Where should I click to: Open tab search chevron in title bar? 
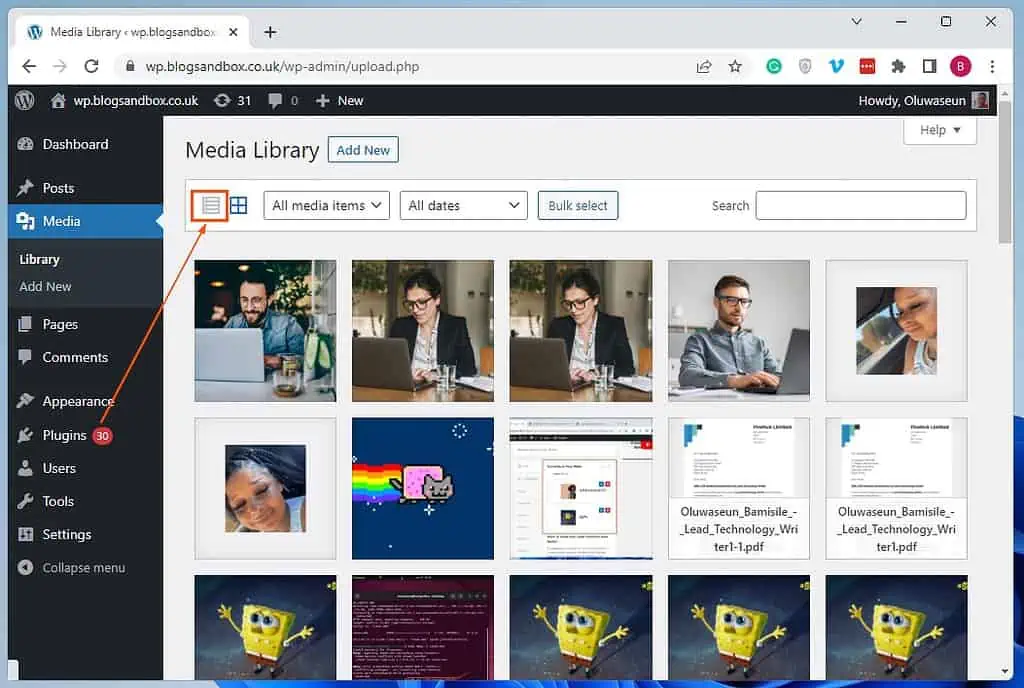857,22
